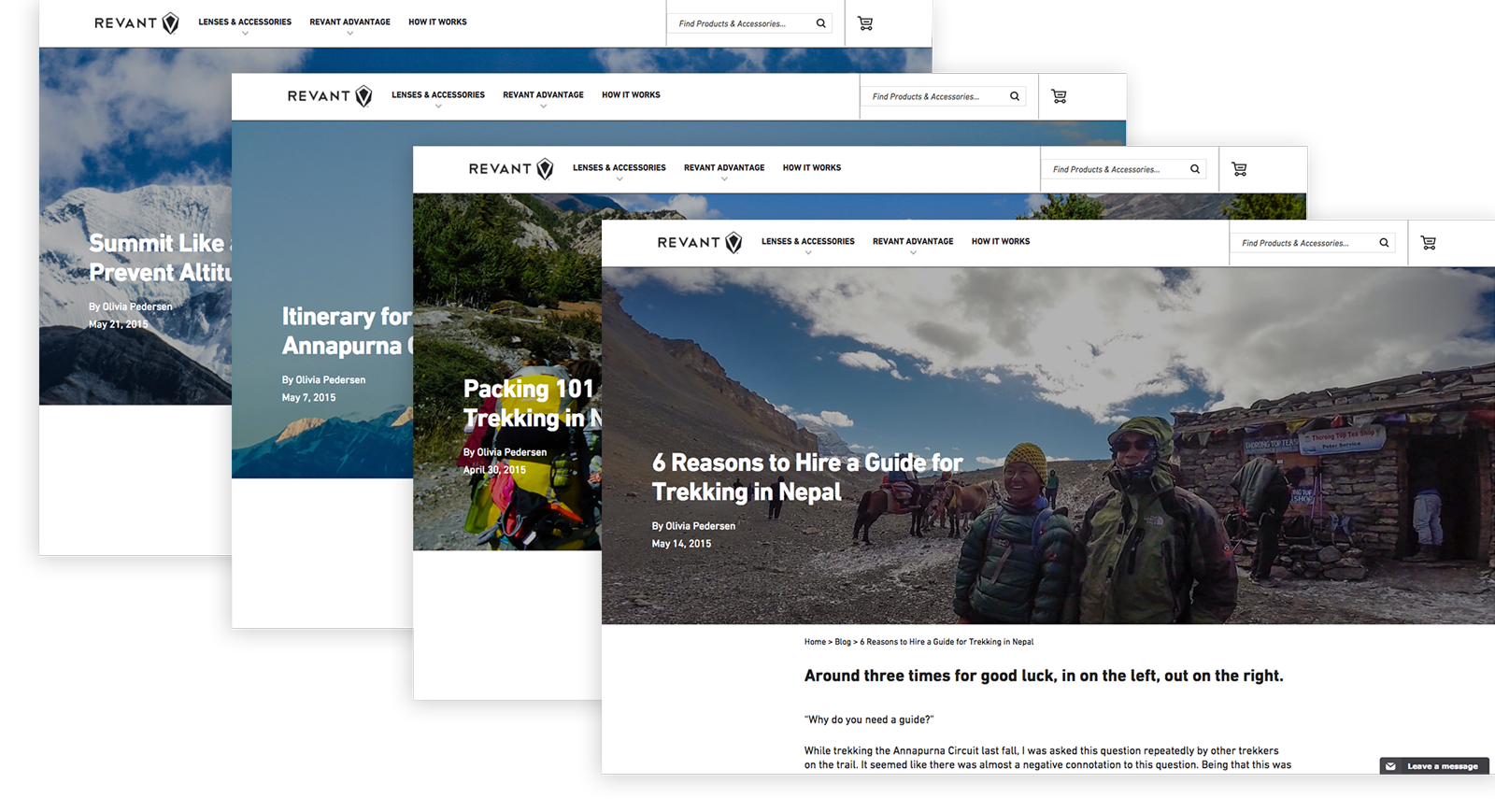Click the date 'May 14, 2015'
The image size is (1495, 812).
[681, 544]
